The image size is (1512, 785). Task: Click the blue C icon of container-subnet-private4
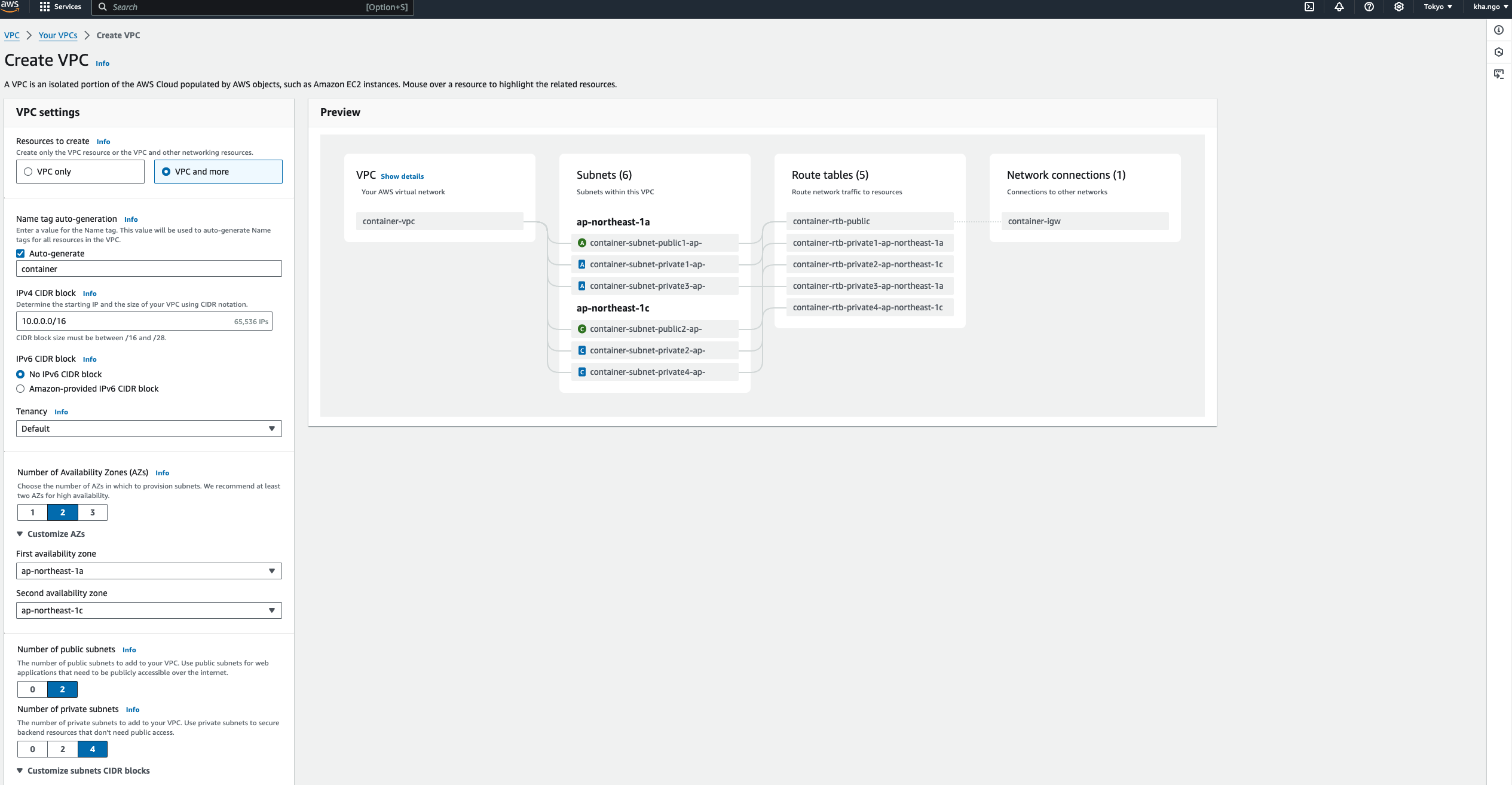pos(581,372)
